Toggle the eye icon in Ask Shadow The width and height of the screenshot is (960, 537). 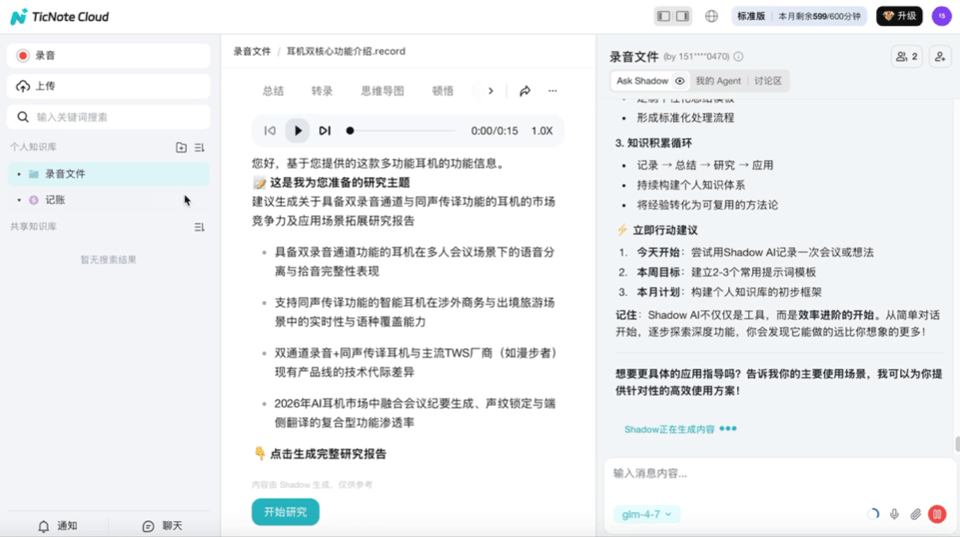pyautogui.click(x=680, y=81)
